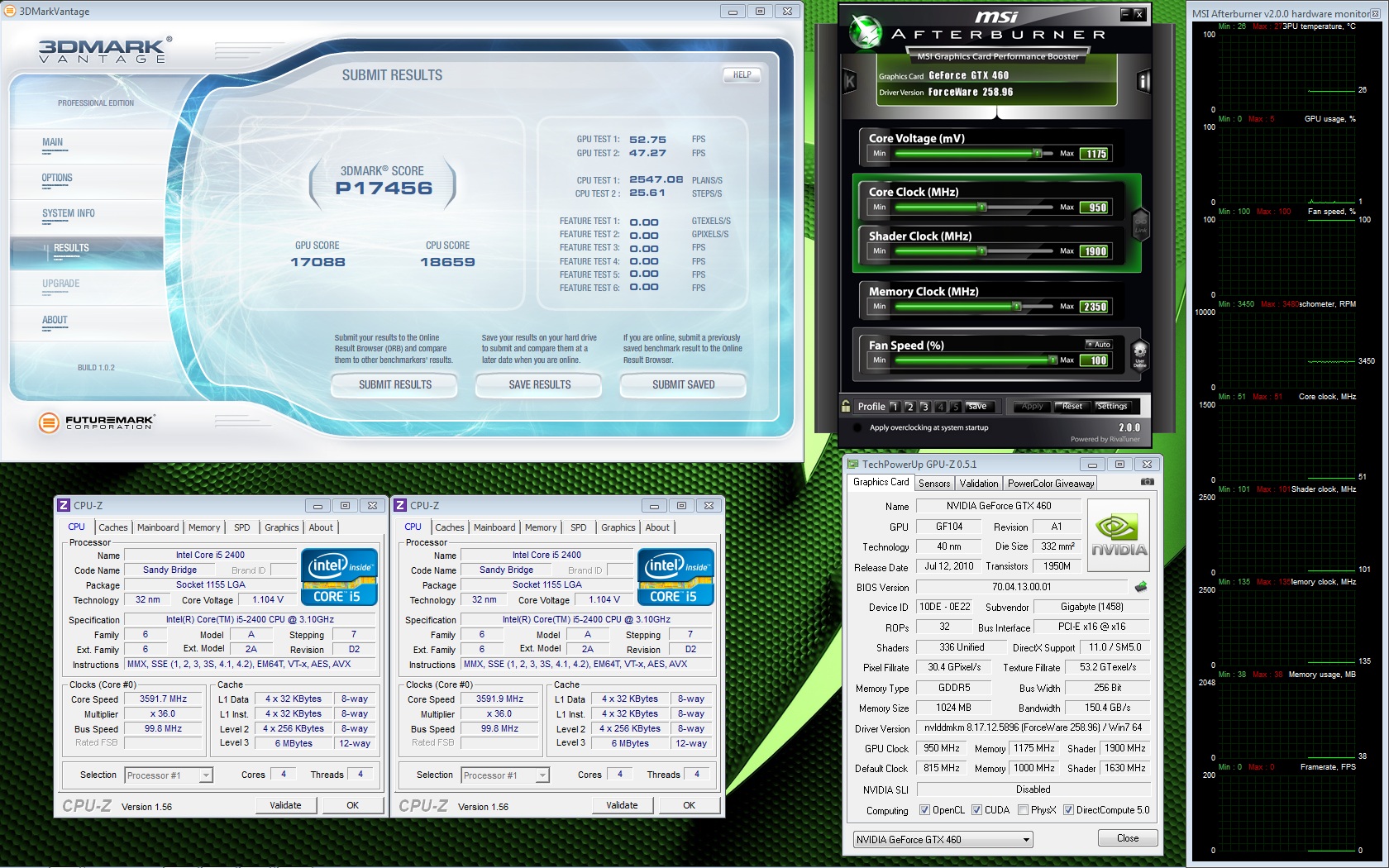
Task: Open the SPD tab in left CPU-Z
Action: tap(241, 527)
